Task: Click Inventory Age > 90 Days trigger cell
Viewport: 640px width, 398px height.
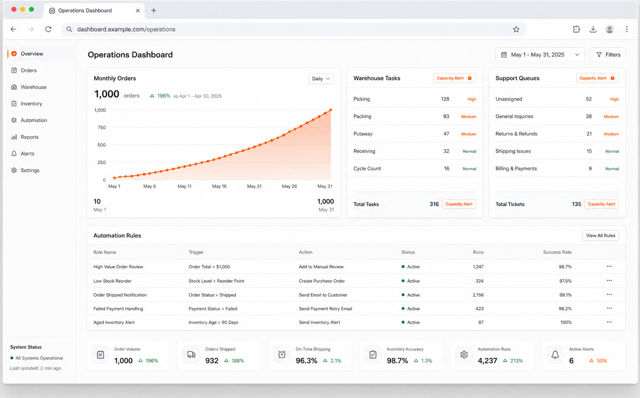Action: [x=213, y=322]
